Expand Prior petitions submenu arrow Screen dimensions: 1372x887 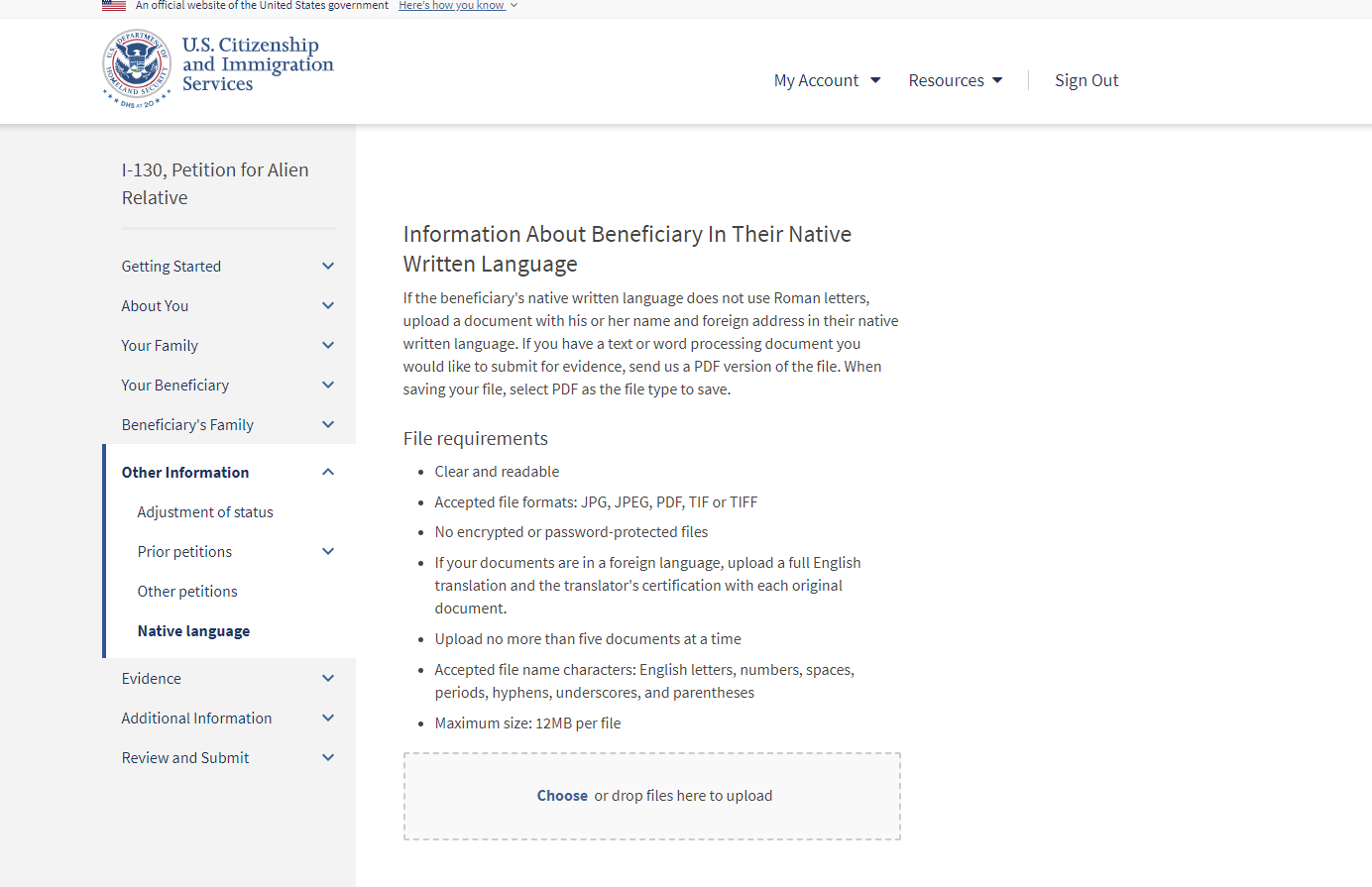[328, 551]
